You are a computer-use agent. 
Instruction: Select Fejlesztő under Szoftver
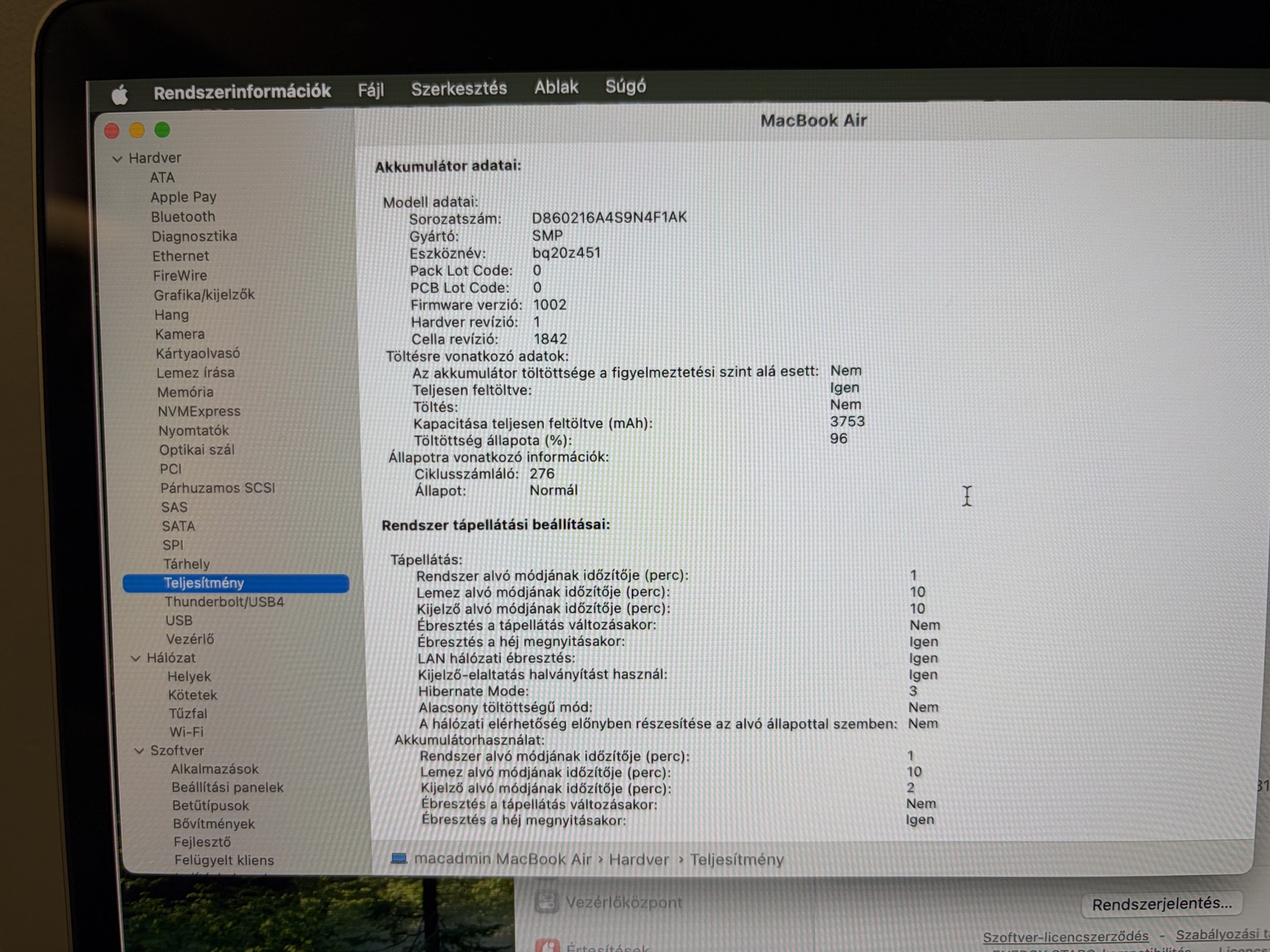tap(202, 842)
